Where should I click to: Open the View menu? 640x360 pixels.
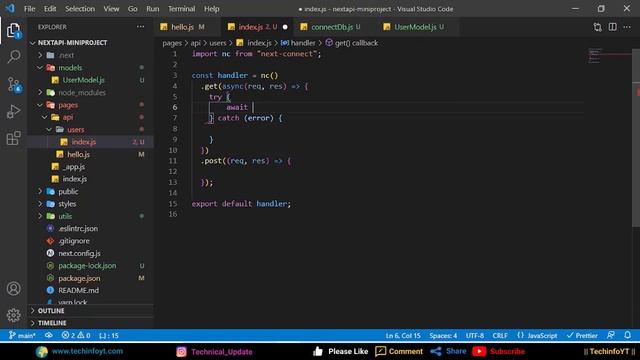click(111, 9)
